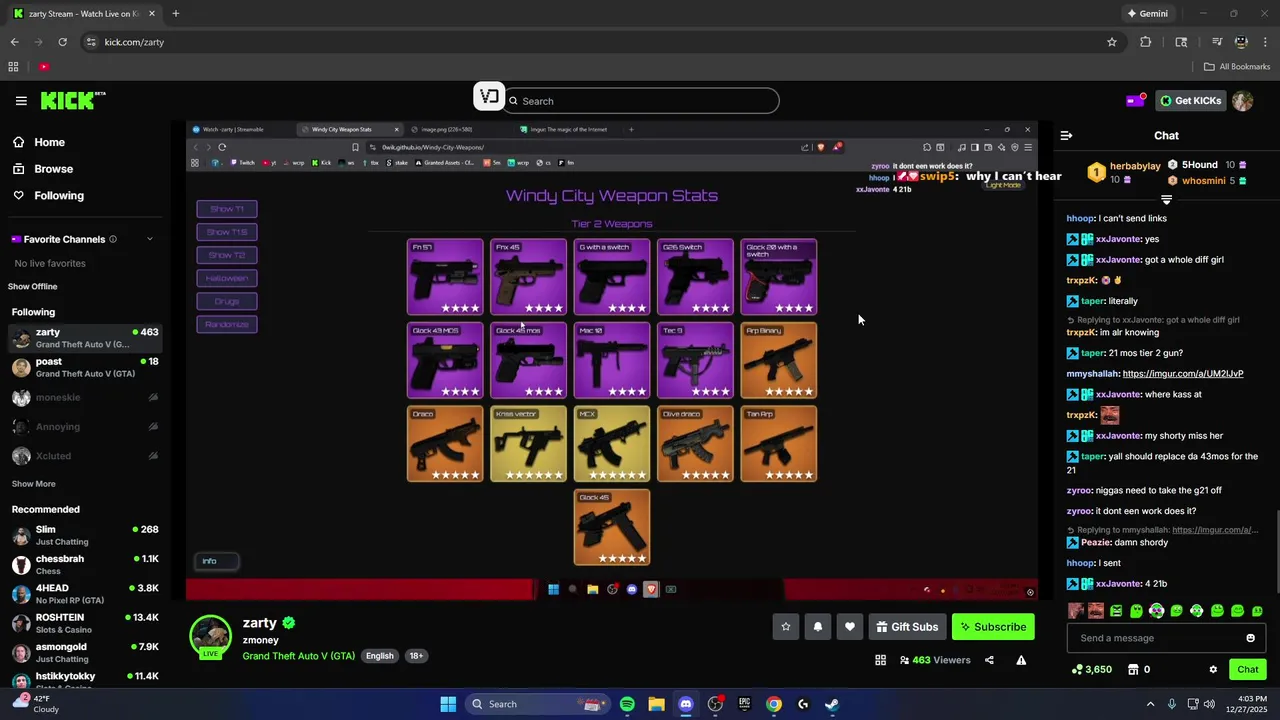
Task: Select zarty in Following list
Action: 84,338
